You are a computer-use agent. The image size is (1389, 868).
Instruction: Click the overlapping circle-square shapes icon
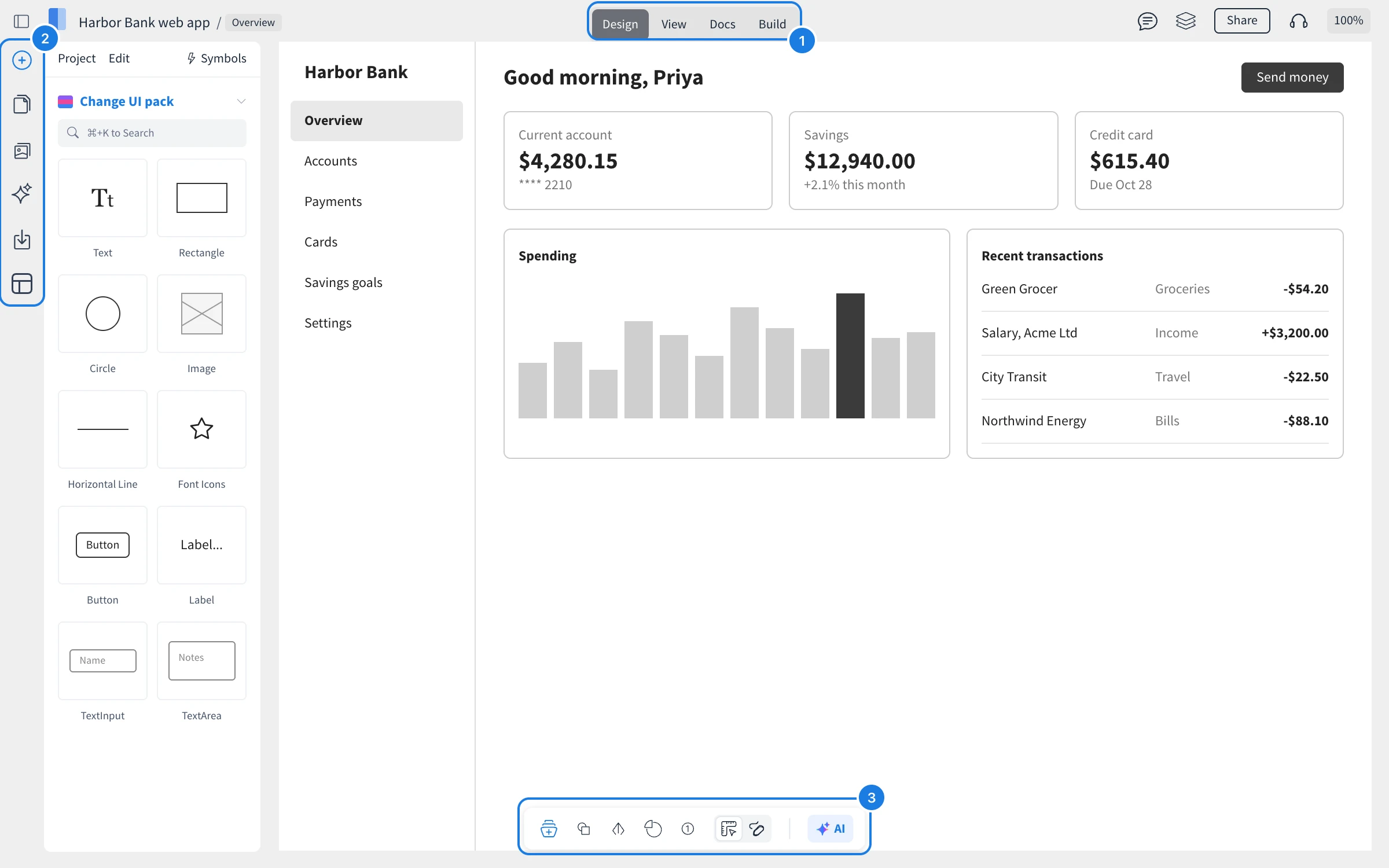584,829
